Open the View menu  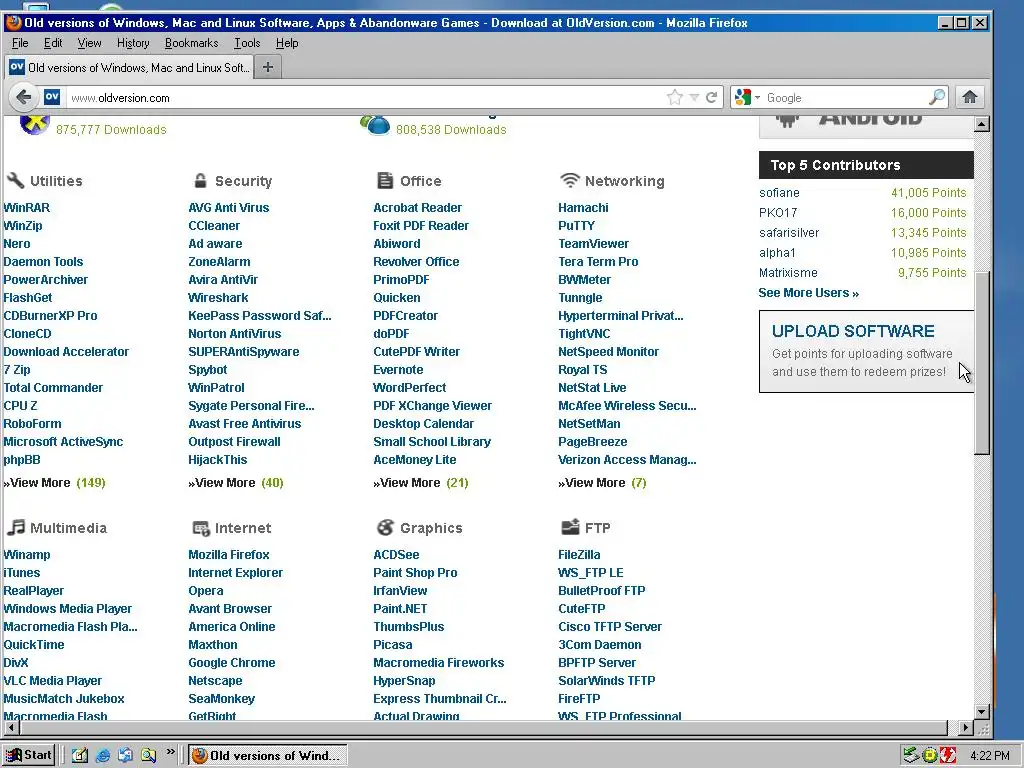(89, 43)
